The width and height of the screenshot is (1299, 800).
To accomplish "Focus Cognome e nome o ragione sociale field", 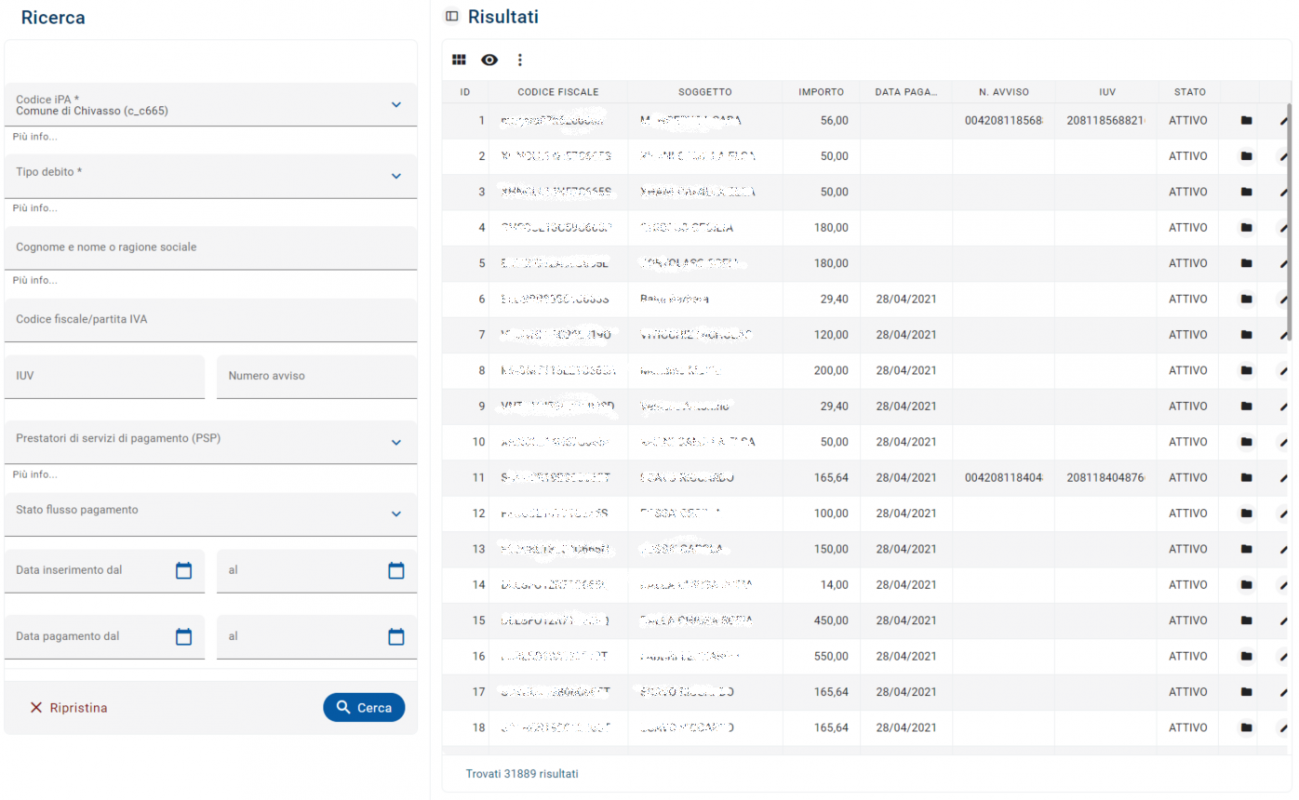I will pyautogui.click(x=211, y=248).
